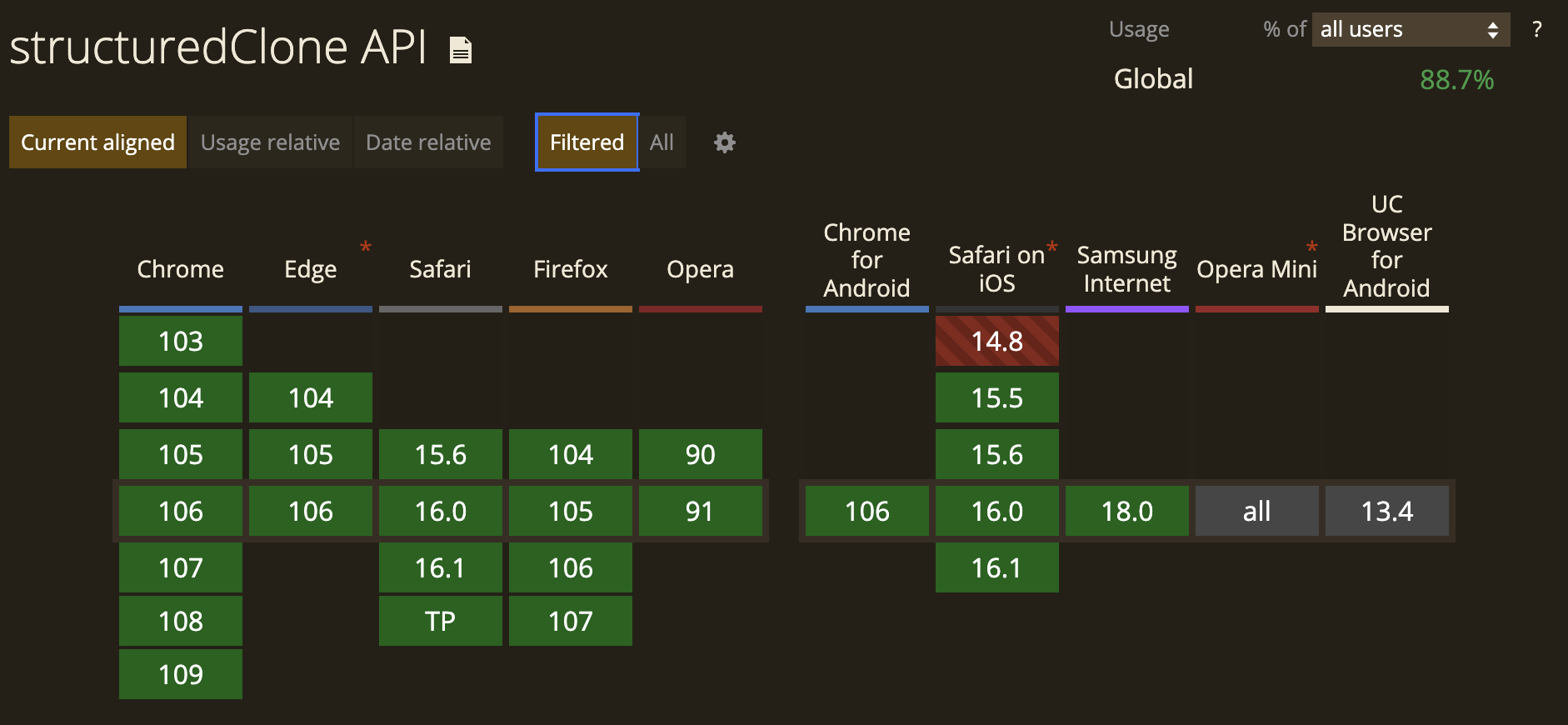Click the Samsung Internet column header
Image resolution: width=1568 pixels, height=725 pixels.
tap(1127, 269)
